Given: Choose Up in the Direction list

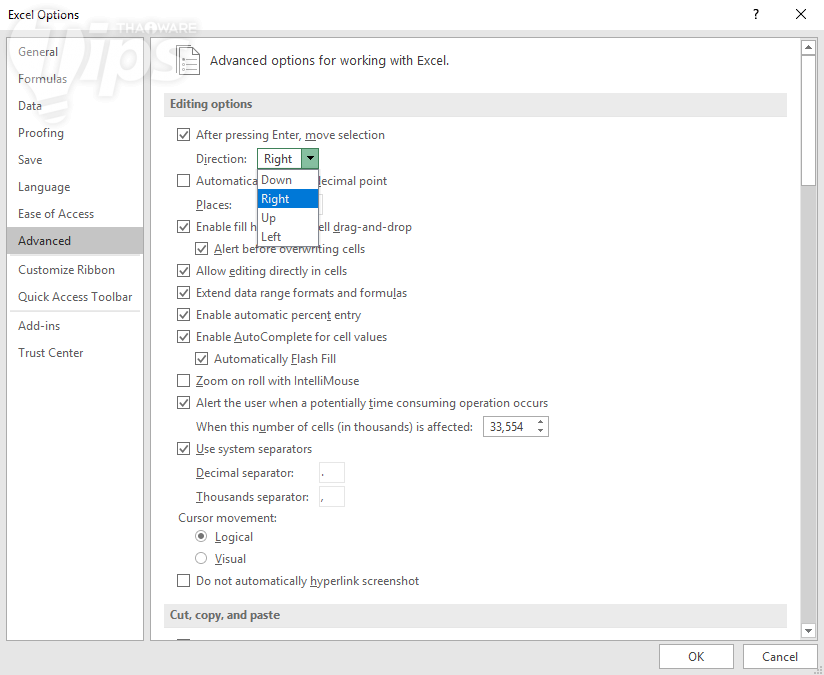Looking at the screenshot, I should coord(287,218).
